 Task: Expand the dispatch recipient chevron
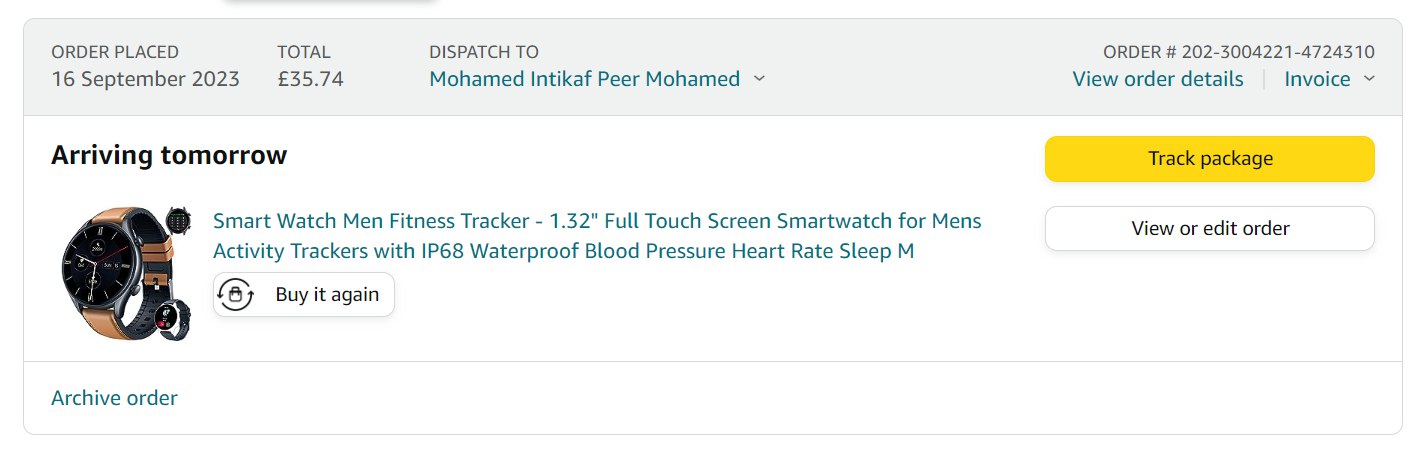point(759,79)
